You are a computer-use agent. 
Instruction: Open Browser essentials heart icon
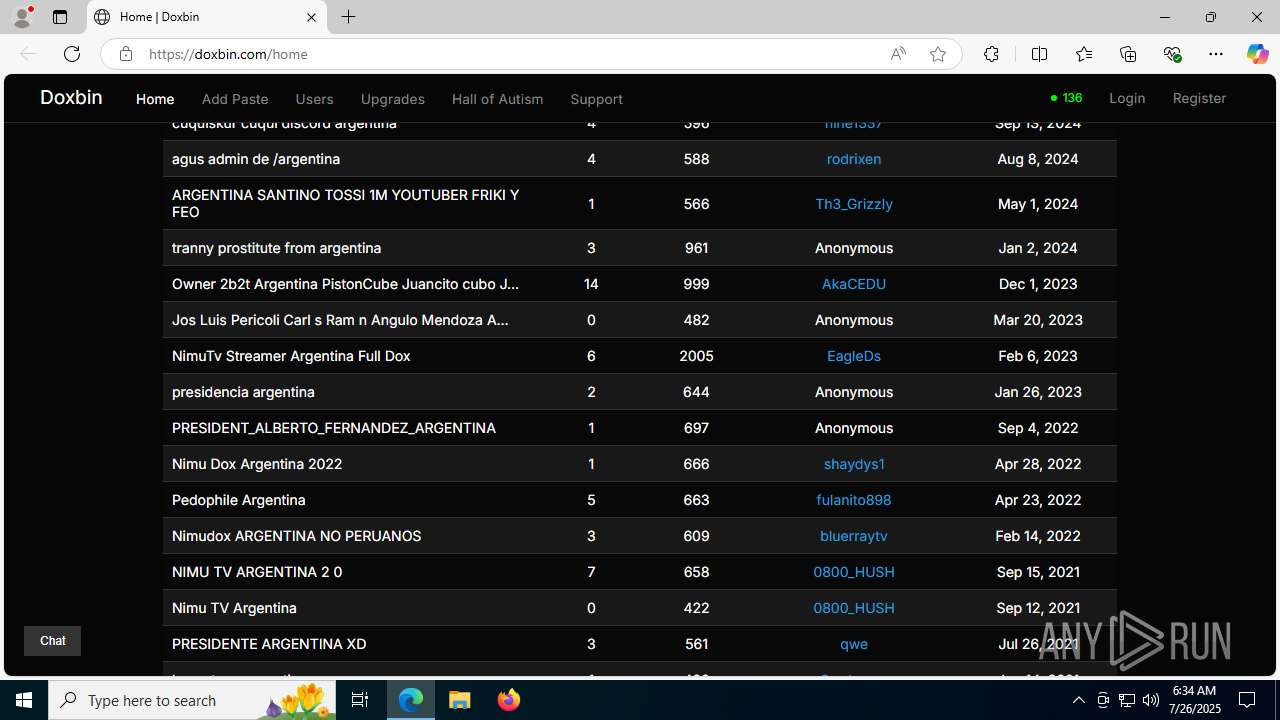(1172, 54)
